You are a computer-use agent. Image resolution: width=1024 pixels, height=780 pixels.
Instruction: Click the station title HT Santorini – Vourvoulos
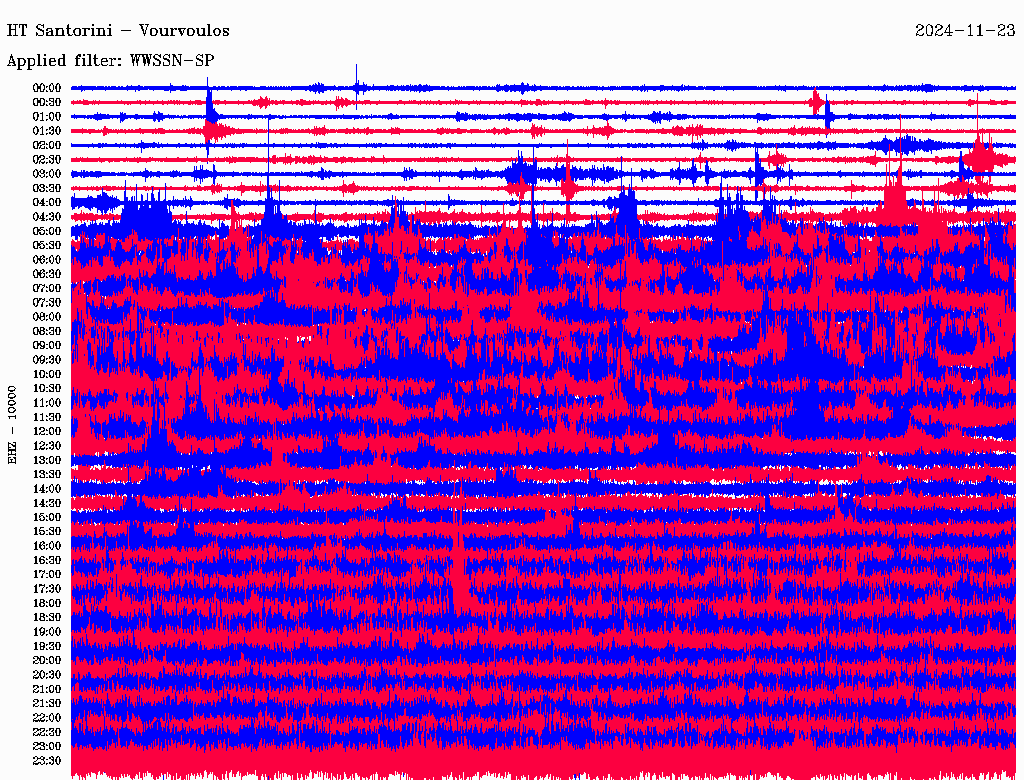point(118,31)
